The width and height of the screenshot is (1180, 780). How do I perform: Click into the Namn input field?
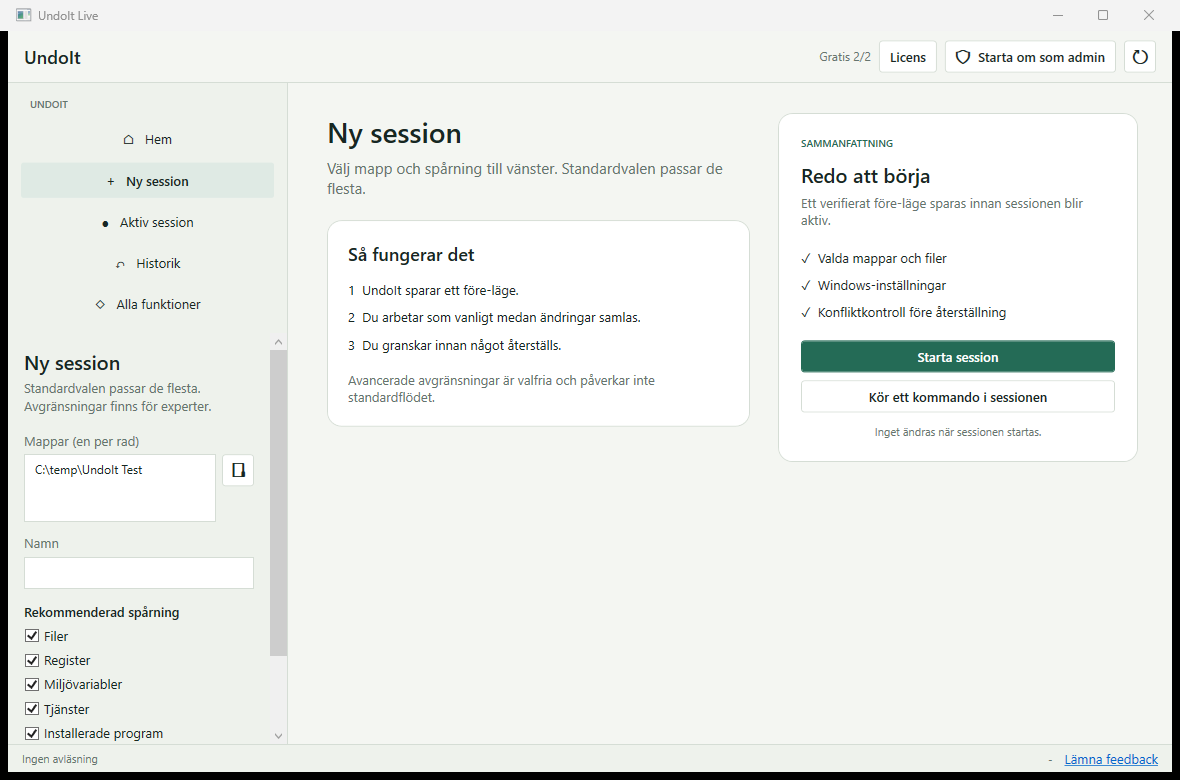(x=139, y=573)
